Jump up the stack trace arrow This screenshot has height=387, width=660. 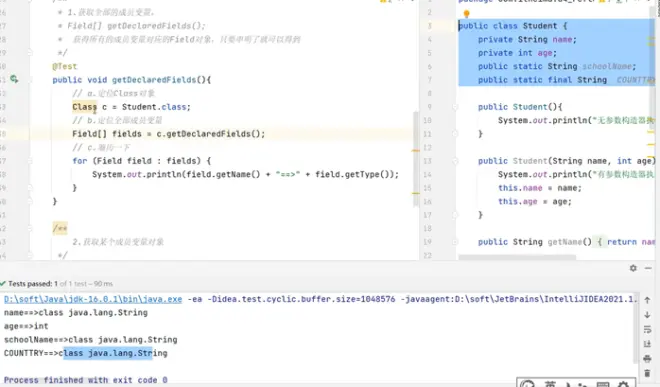[x=647, y=300]
